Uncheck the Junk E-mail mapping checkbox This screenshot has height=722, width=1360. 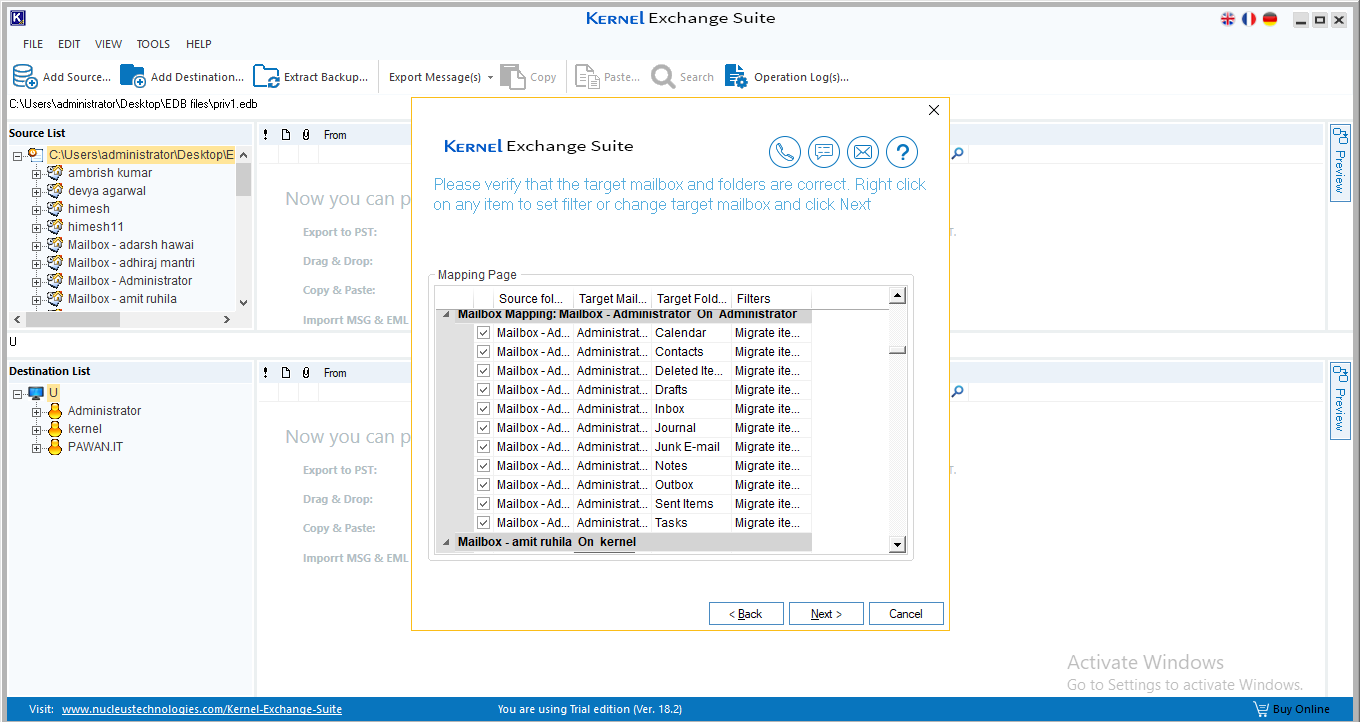click(484, 447)
